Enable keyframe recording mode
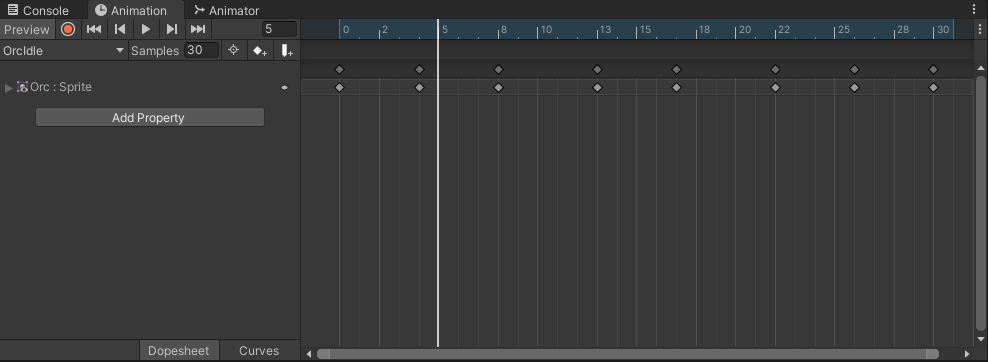Screen dimensions: 988x362 [68, 29]
